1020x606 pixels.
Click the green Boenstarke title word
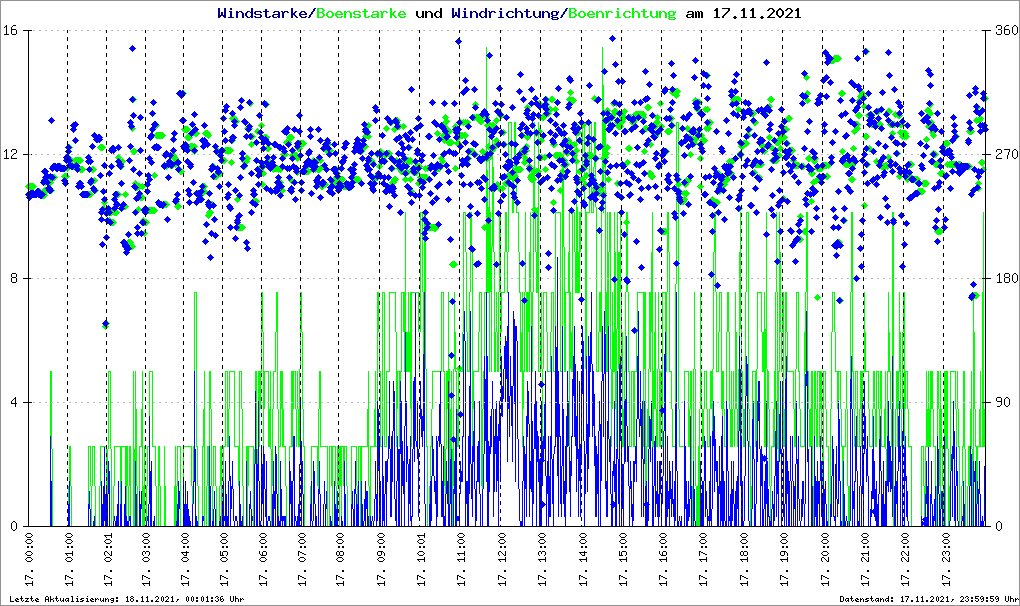click(362, 14)
